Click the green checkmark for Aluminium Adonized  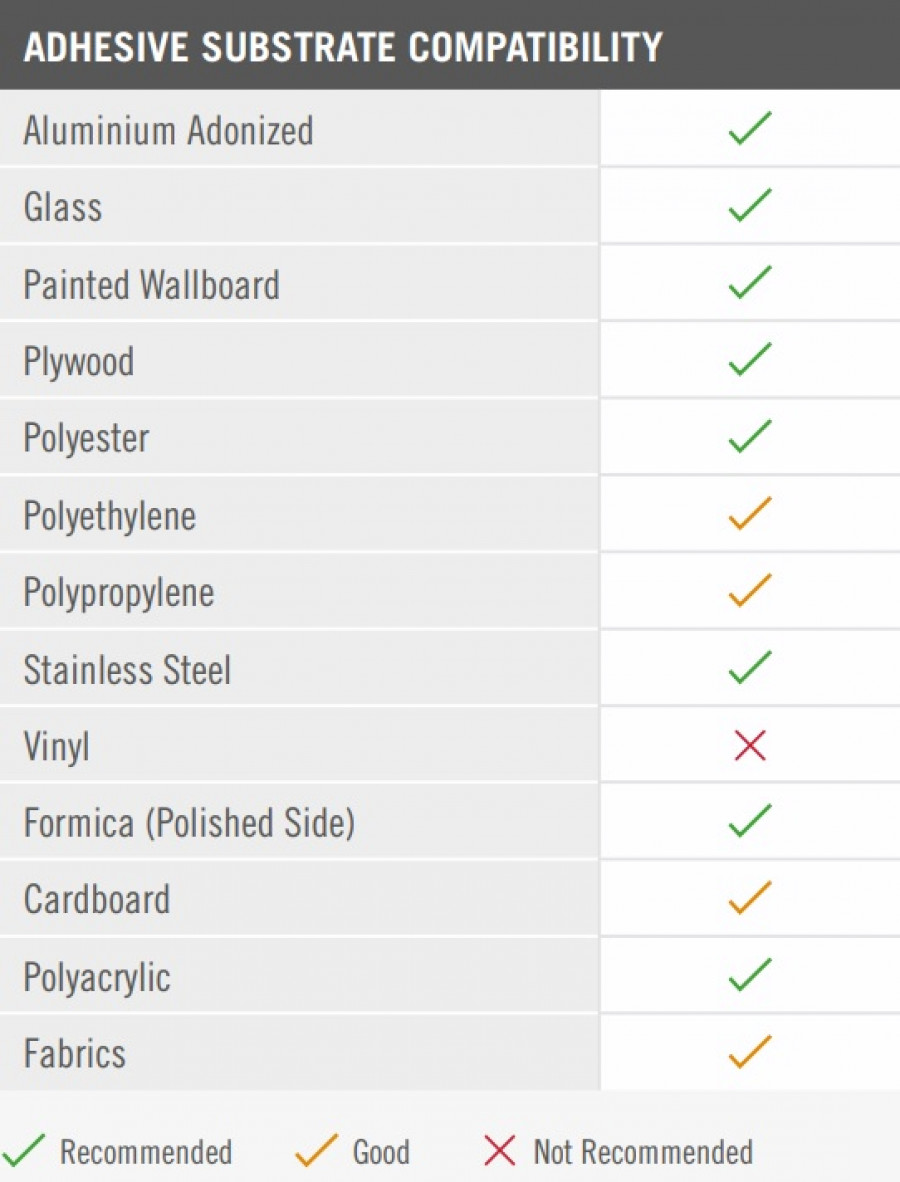750,127
